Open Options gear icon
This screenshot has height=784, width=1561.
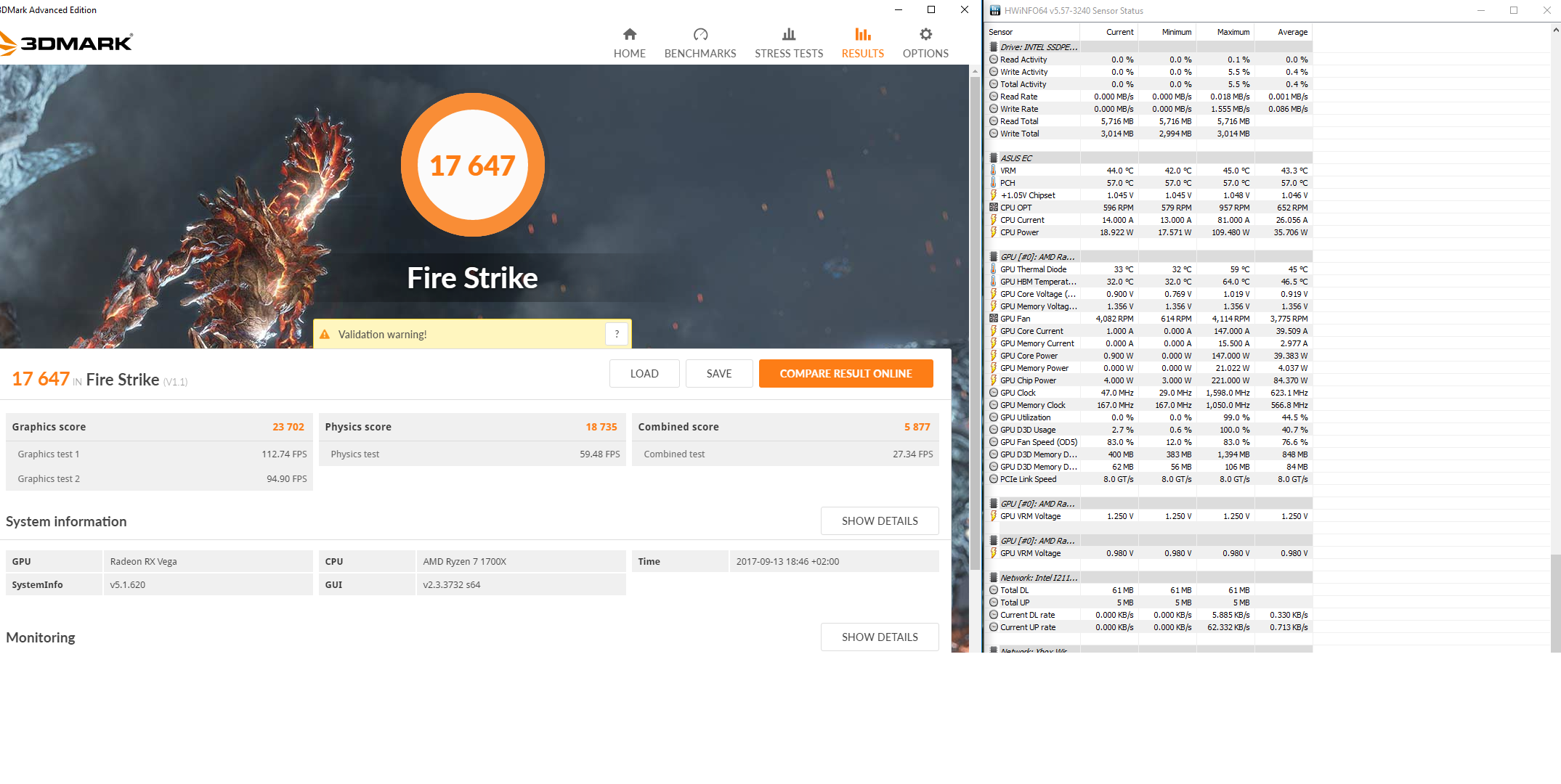coord(925,34)
